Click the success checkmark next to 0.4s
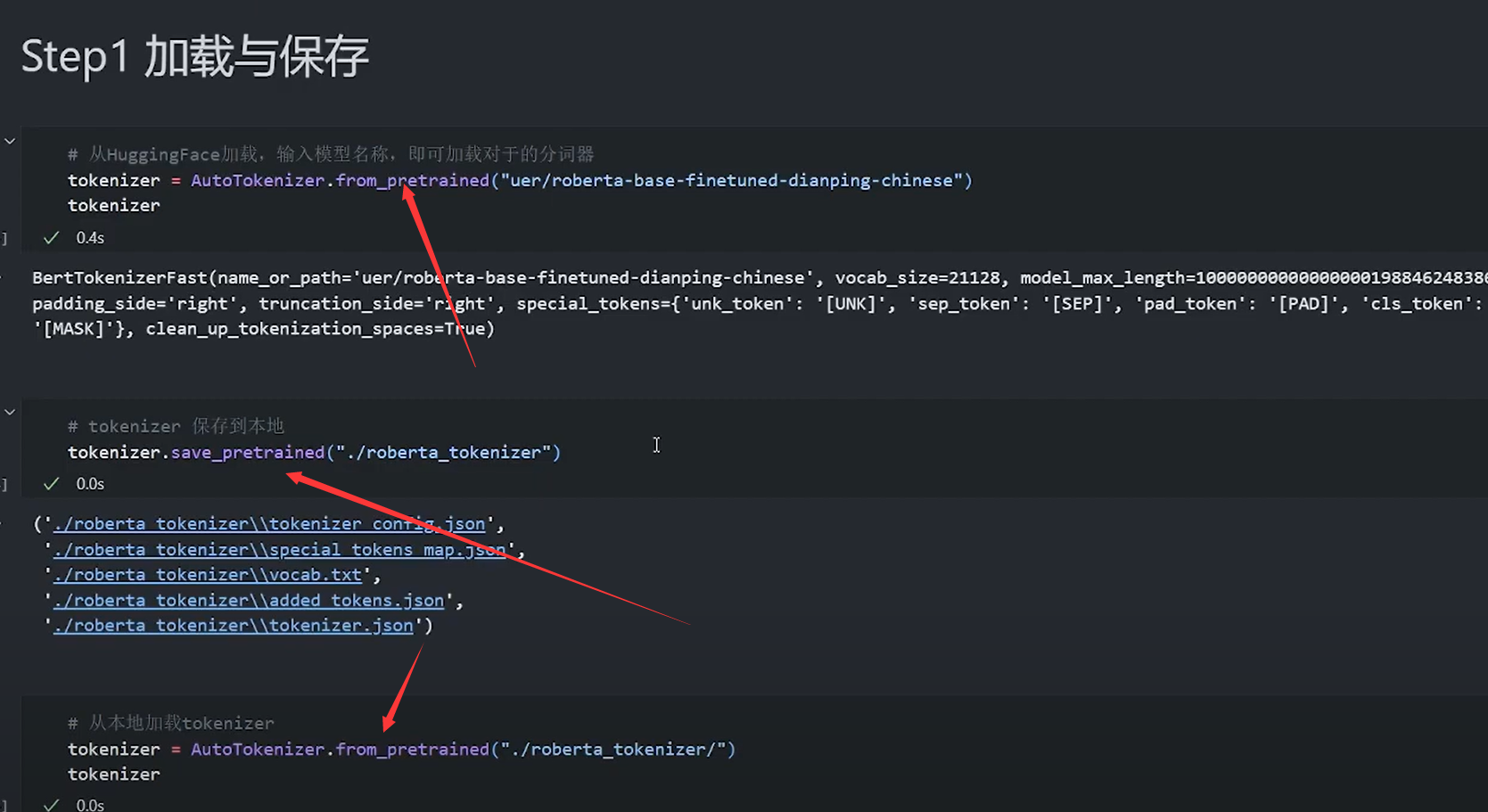This screenshot has height=812, width=1488. (52, 238)
